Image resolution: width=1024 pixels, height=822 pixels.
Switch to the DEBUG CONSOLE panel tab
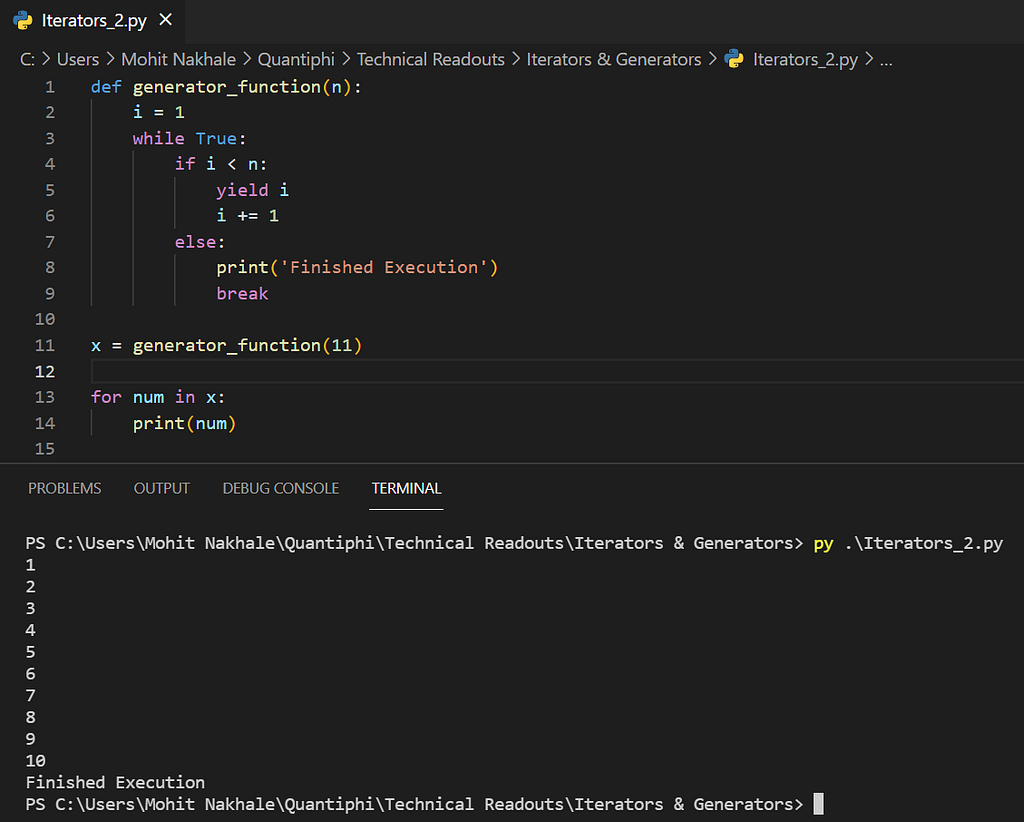pyautogui.click(x=281, y=488)
